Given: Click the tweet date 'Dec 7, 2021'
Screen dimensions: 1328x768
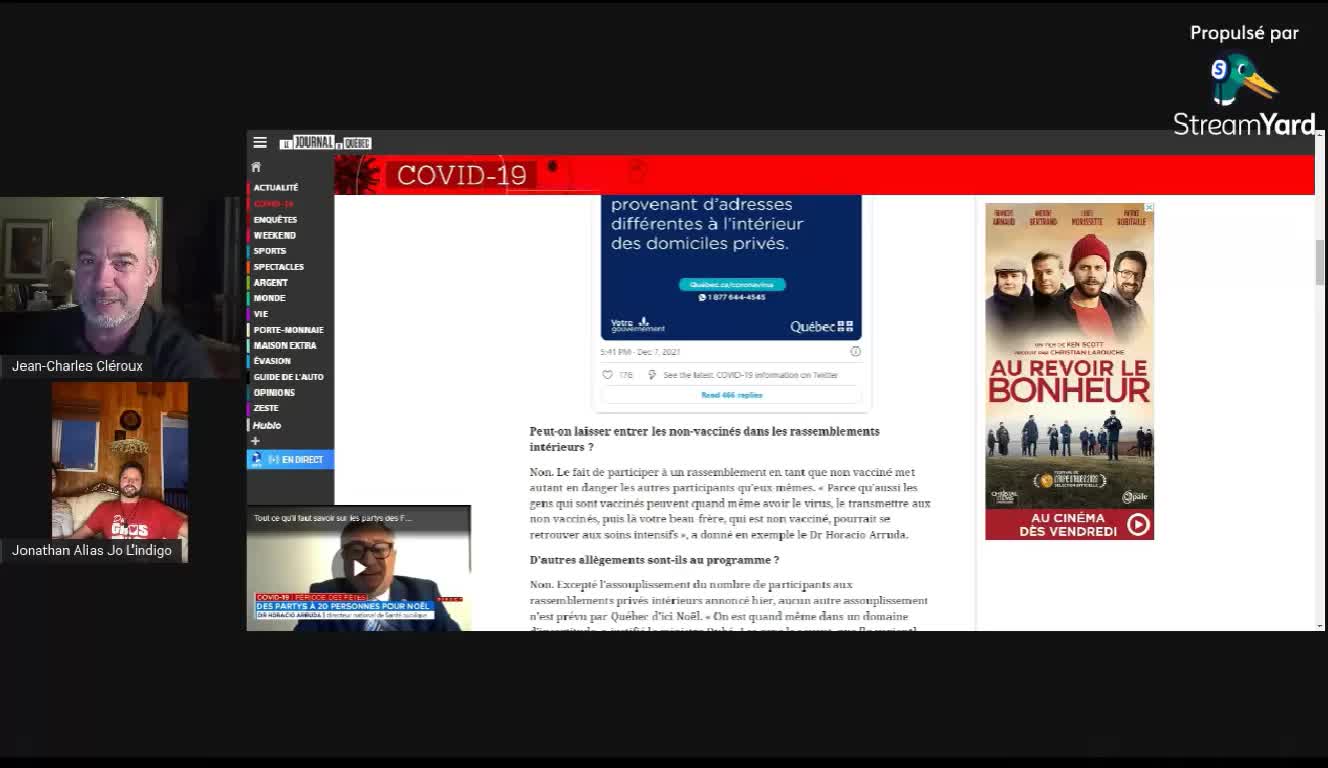Looking at the screenshot, I should [x=658, y=352].
